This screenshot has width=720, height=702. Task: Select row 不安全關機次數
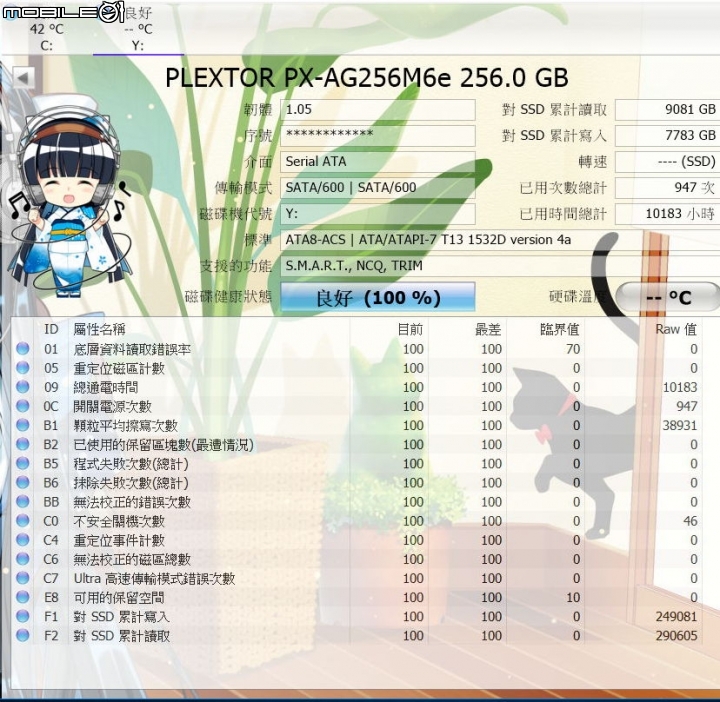coord(356,521)
